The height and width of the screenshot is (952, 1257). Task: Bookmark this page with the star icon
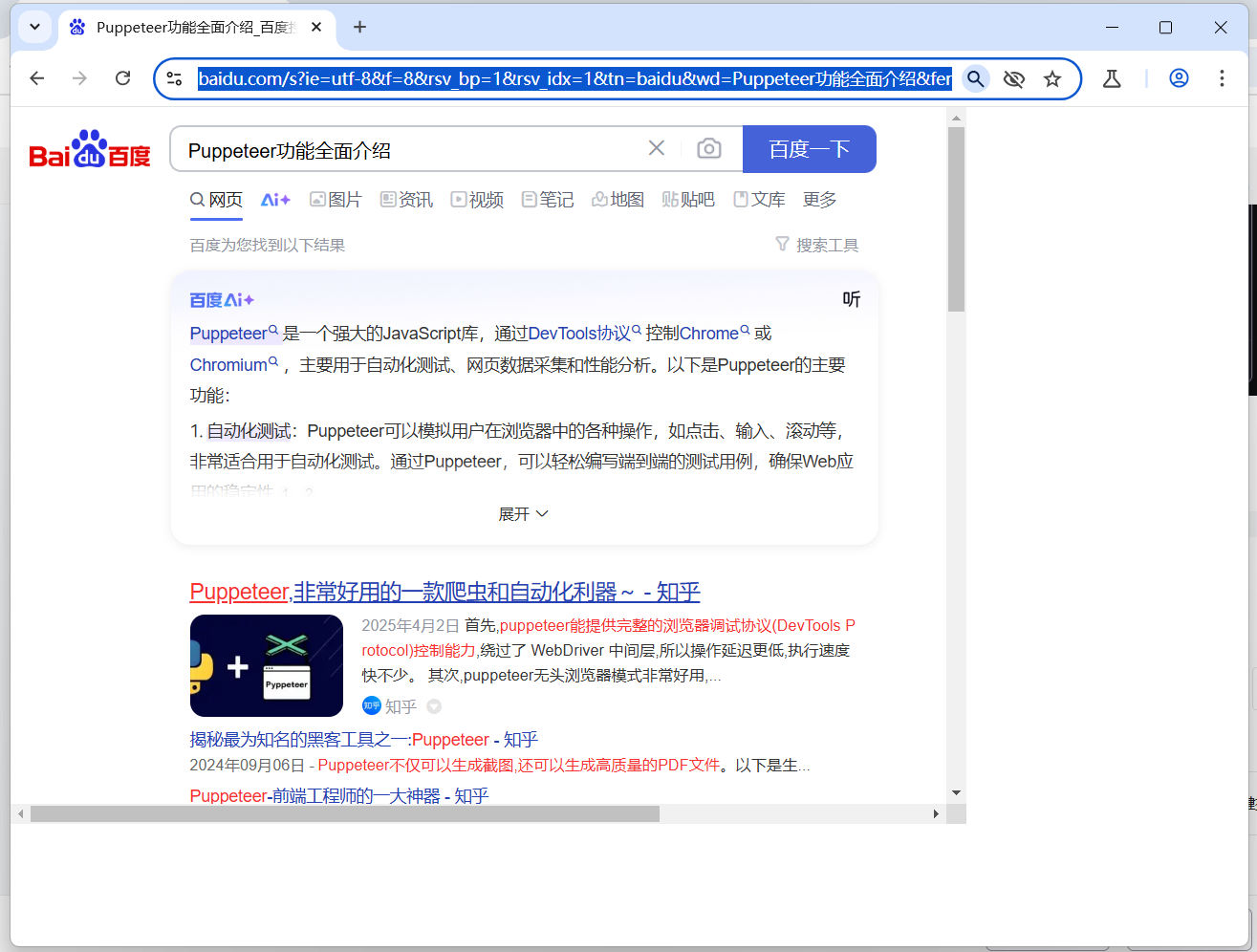[x=1052, y=78]
